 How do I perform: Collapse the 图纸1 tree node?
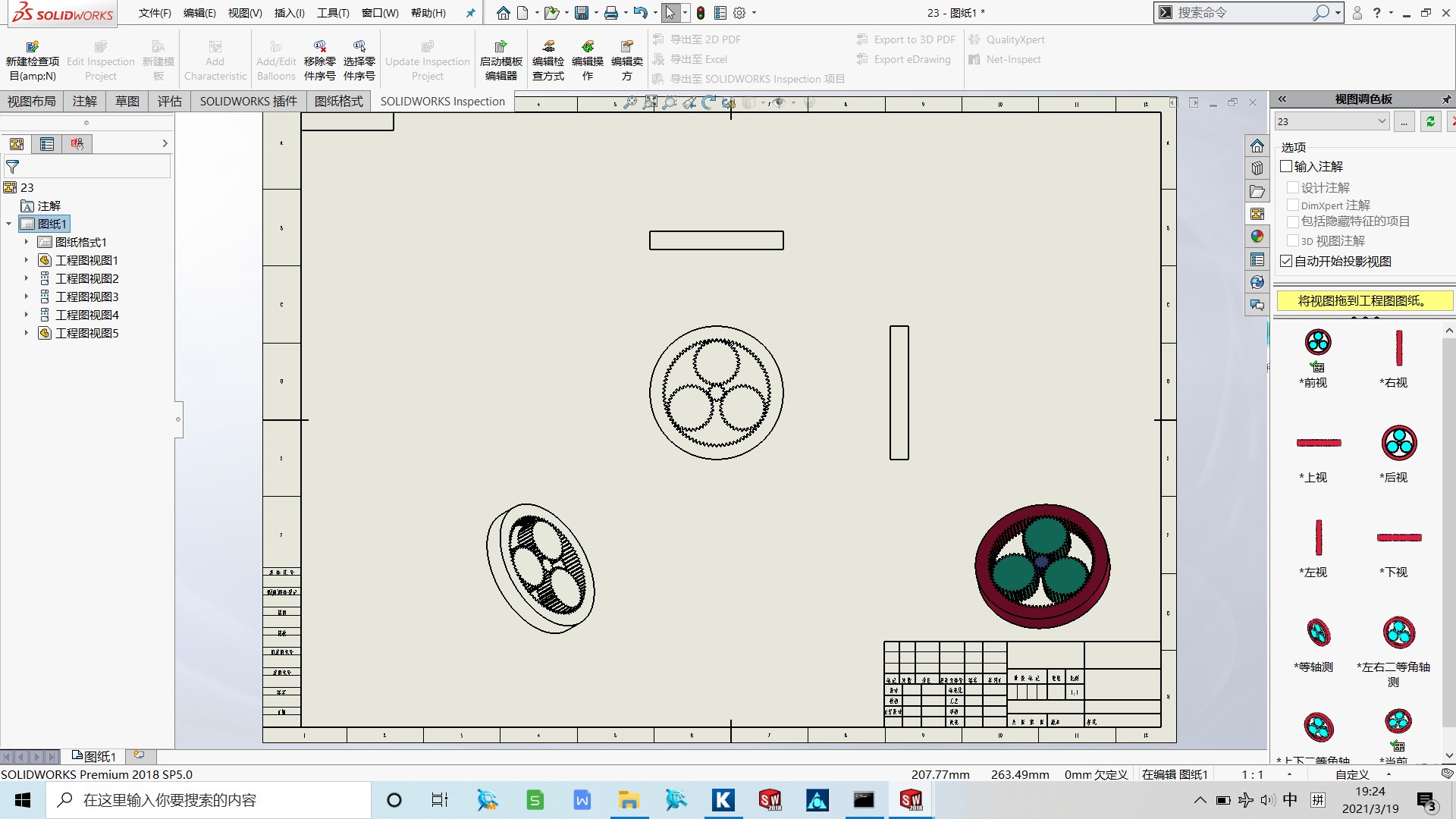pyautogui.click(x=9, y=224)
